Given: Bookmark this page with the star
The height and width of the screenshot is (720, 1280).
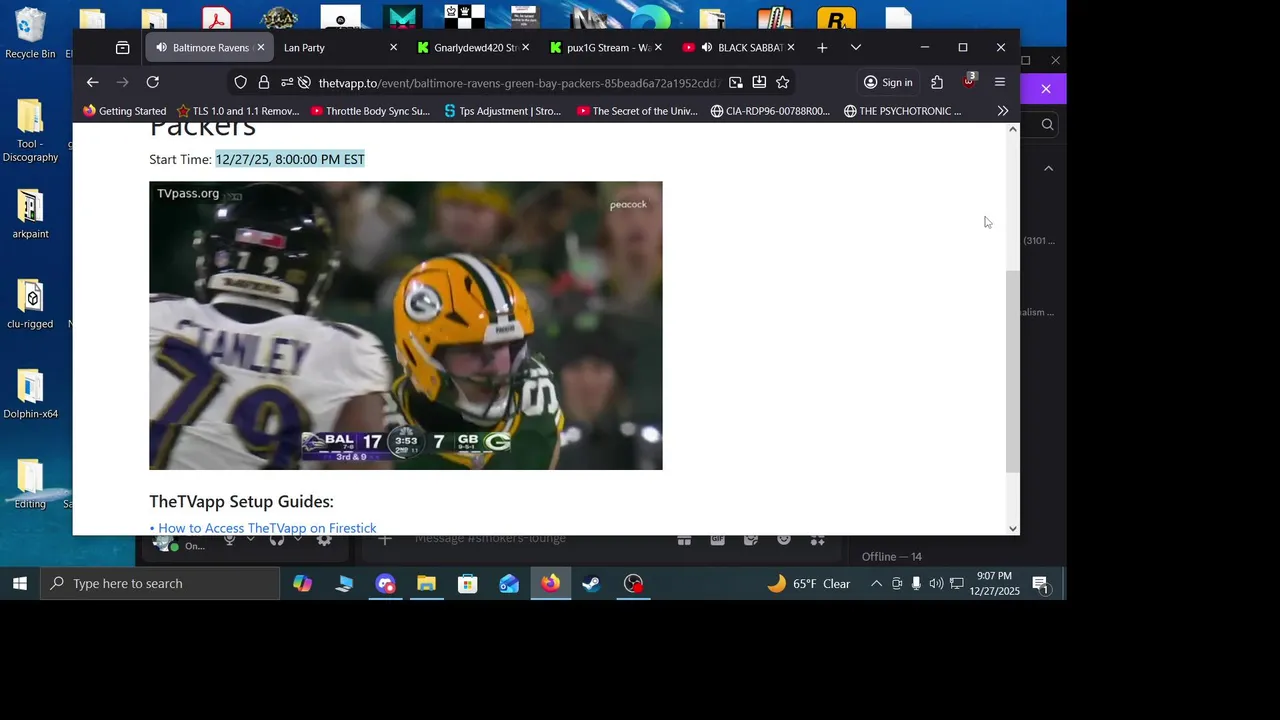Looking at the screenshot, I should pyautogui.click(x=783, y=82).
